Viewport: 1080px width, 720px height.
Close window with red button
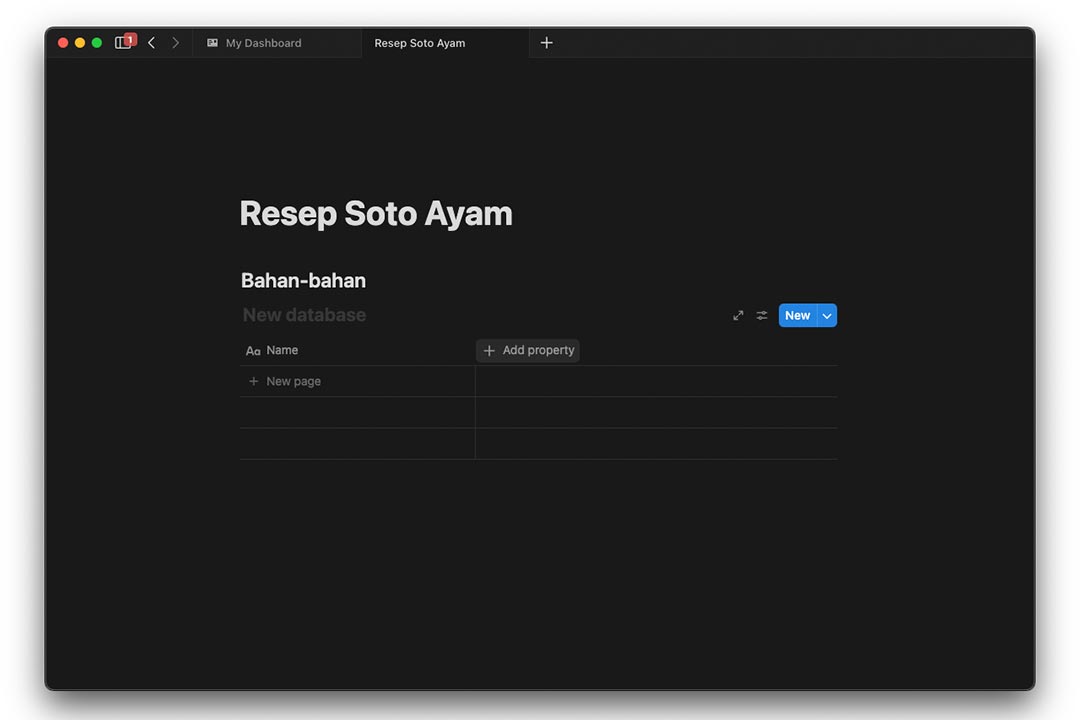point(63,43)
